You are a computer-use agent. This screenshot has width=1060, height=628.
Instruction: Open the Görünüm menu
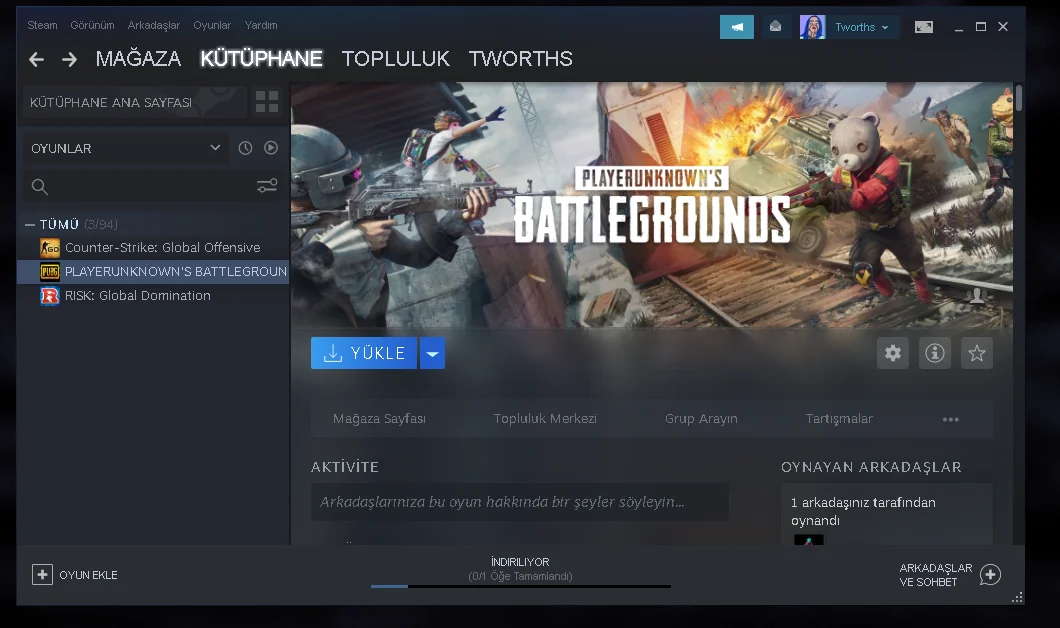92,25
